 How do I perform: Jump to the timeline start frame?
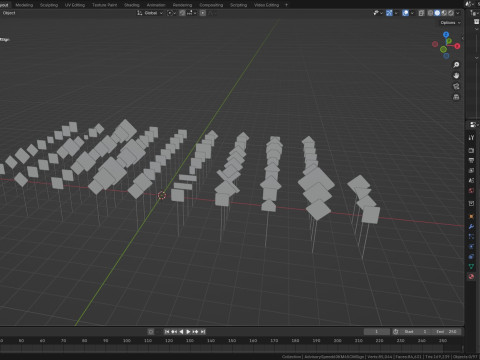[x=167, y=332]
